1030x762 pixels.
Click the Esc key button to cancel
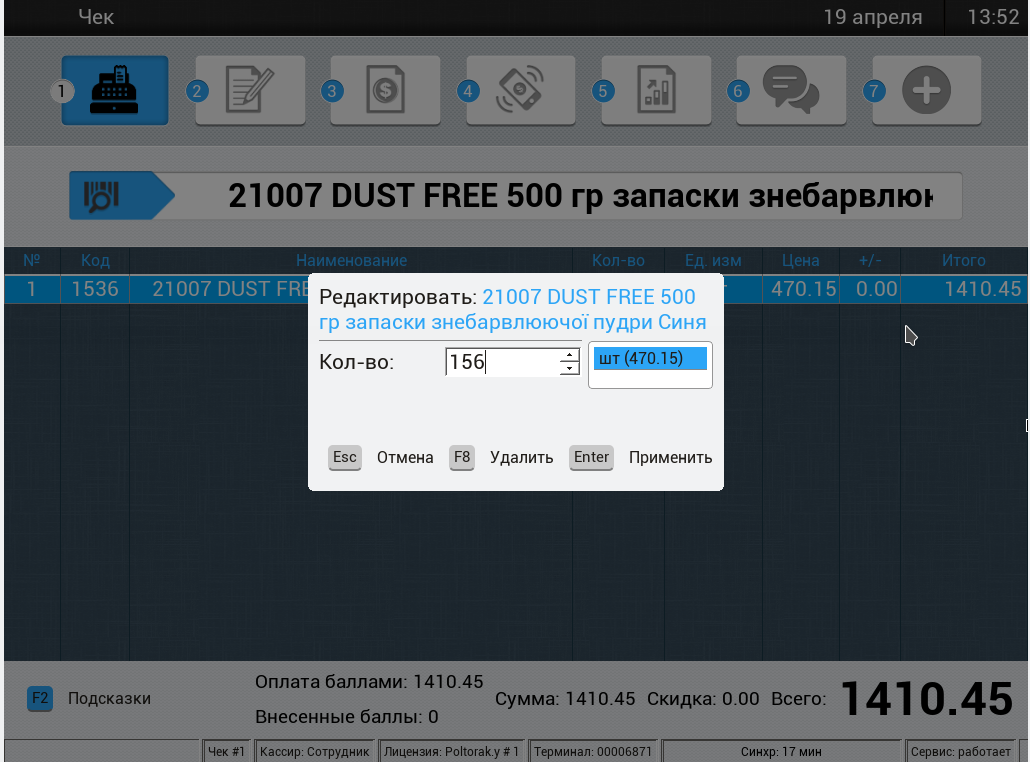point(345,458)
